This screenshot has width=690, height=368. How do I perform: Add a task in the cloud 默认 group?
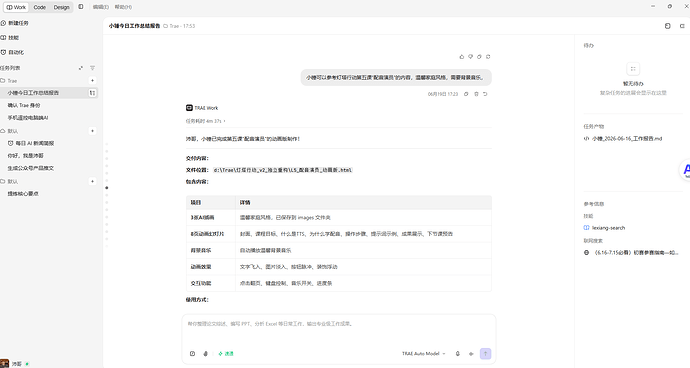[x=92, y=131]
